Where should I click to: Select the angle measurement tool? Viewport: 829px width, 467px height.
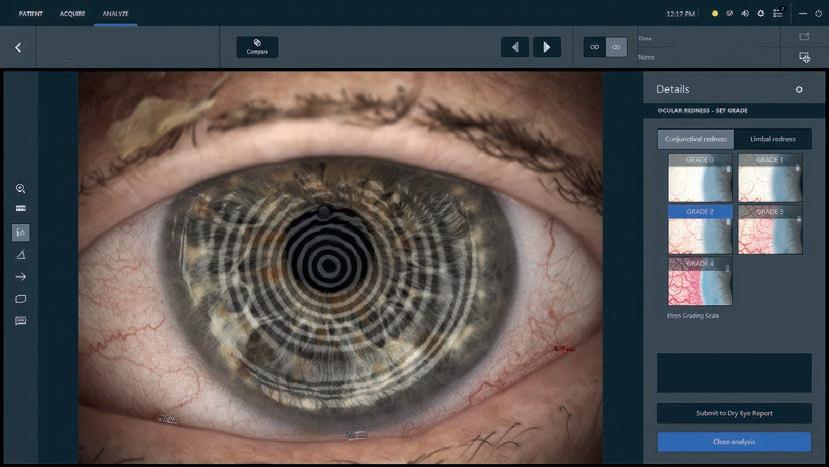pyautogui.click(x=21, y=255)
